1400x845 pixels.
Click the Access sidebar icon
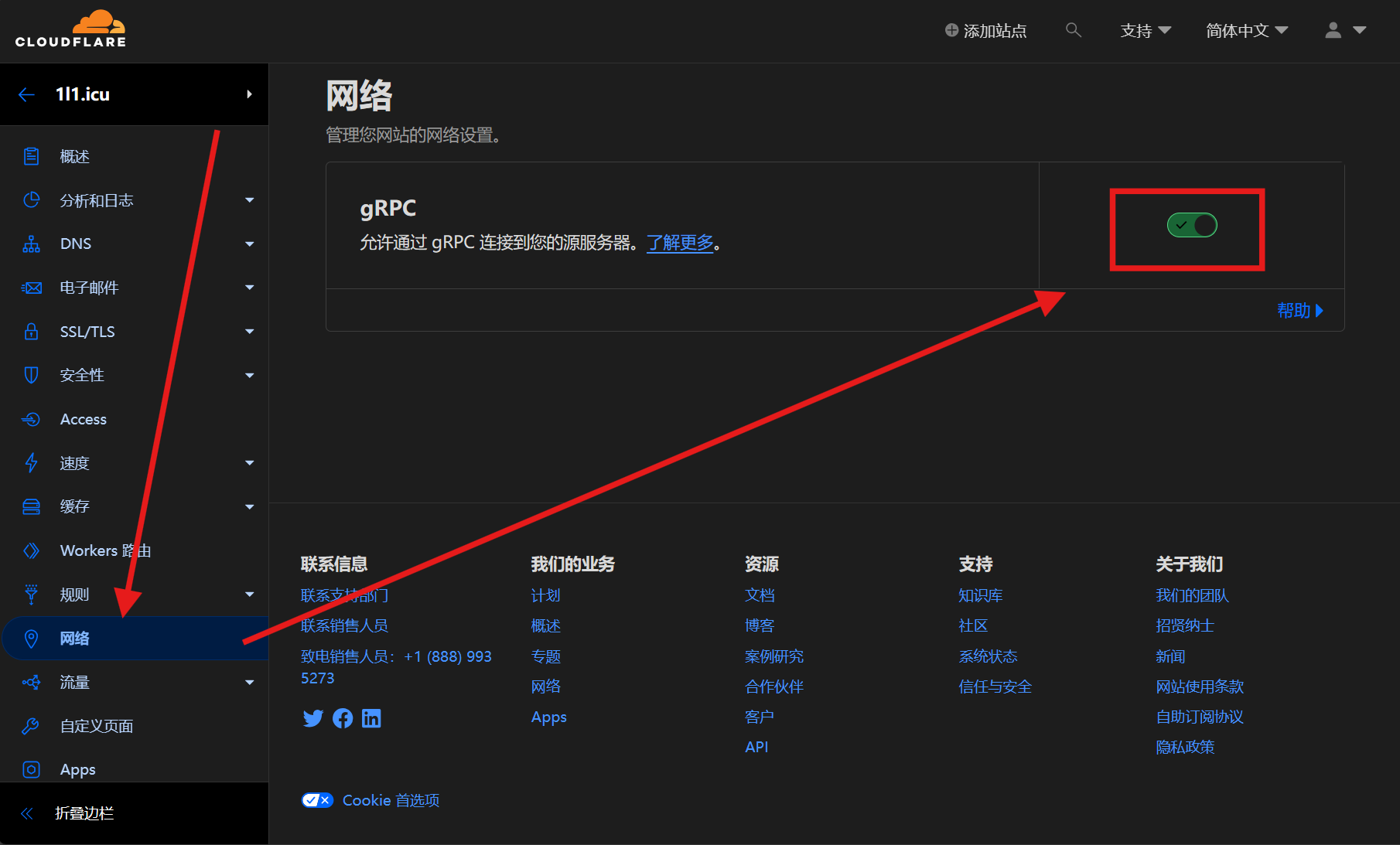31,419
